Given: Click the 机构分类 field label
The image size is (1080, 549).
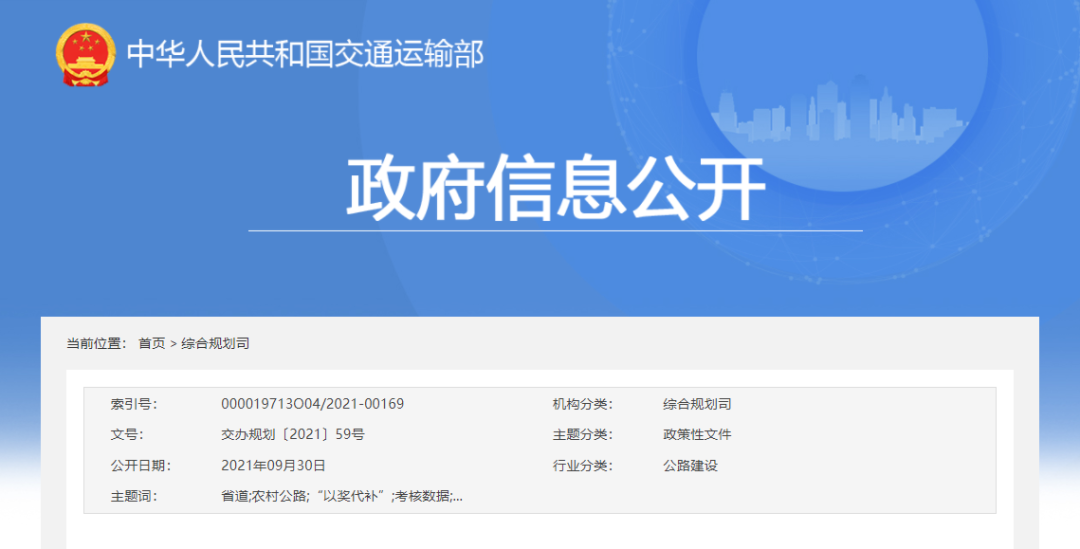Looking at the screenshot, I should pyautogui.click(x=583, y=404).
